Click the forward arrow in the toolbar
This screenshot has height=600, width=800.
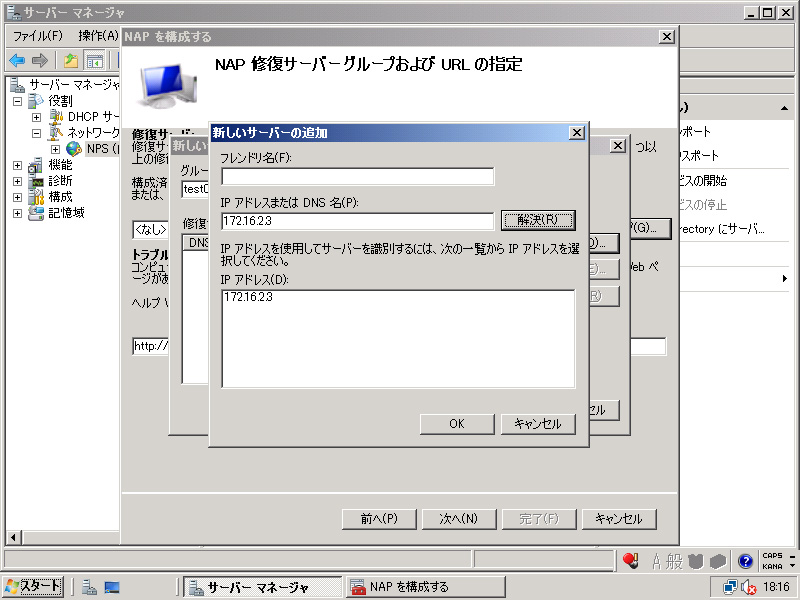(x=40, y=60)
